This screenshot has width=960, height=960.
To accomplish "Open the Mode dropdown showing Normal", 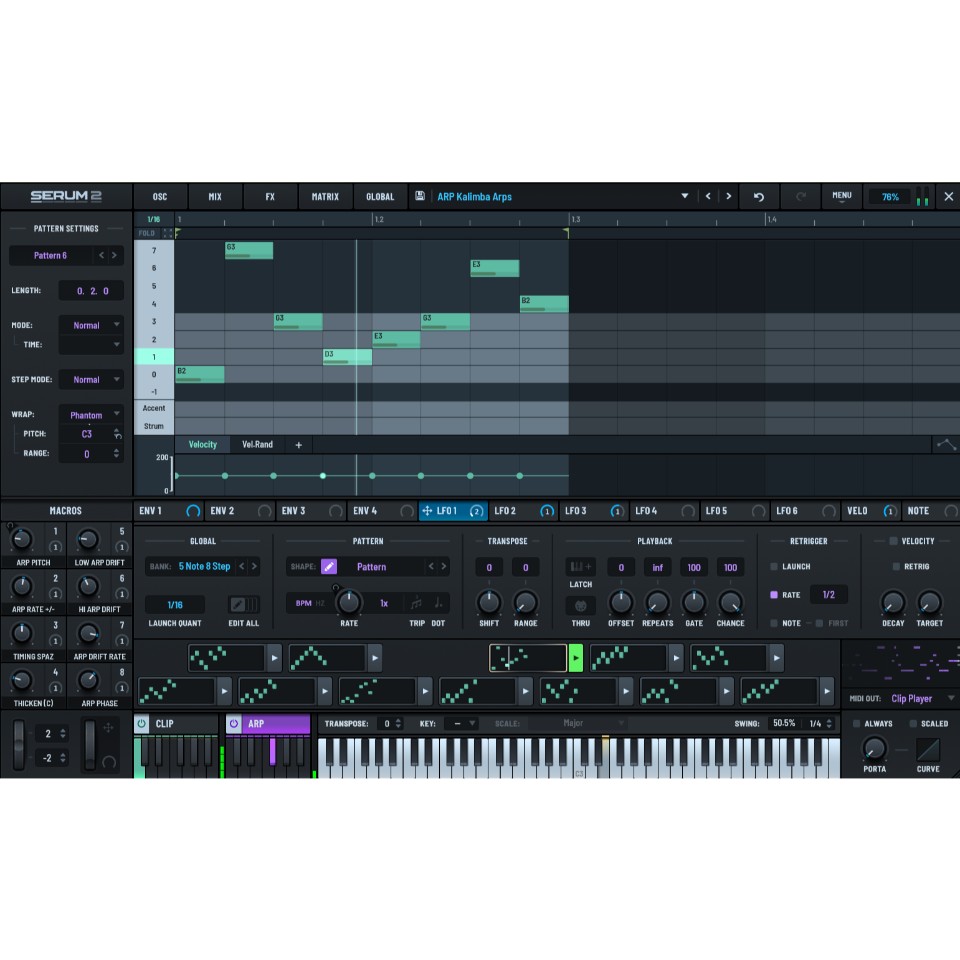I will [91, 324].
